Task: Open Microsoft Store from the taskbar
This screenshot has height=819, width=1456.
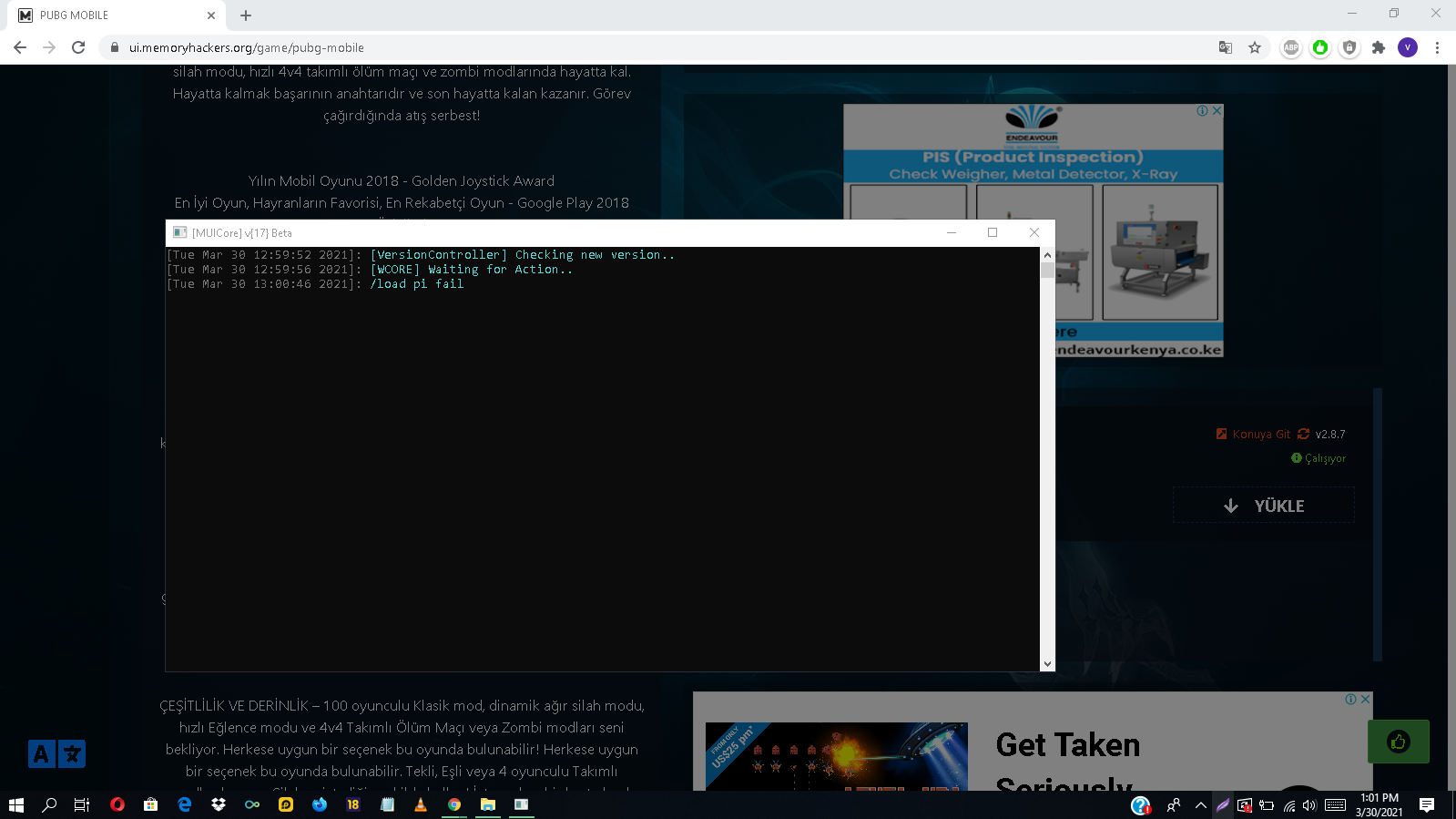Action: pyautogui.click(x=151, y=804)
